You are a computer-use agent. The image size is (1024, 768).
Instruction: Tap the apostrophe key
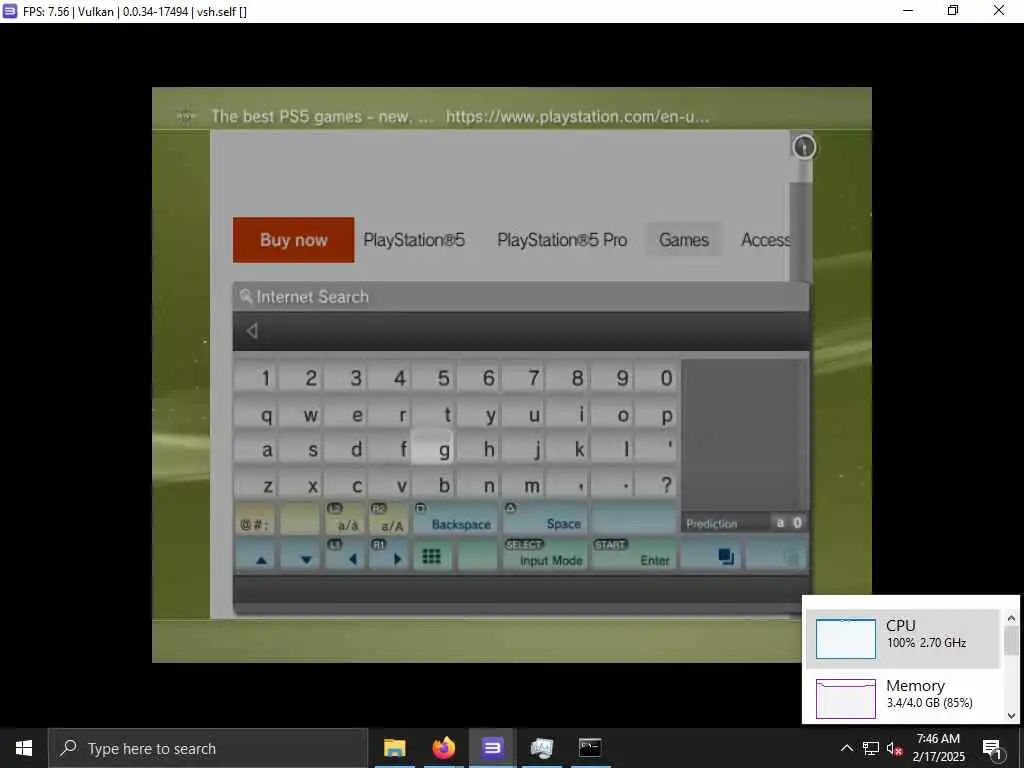(x=656, y=449)
